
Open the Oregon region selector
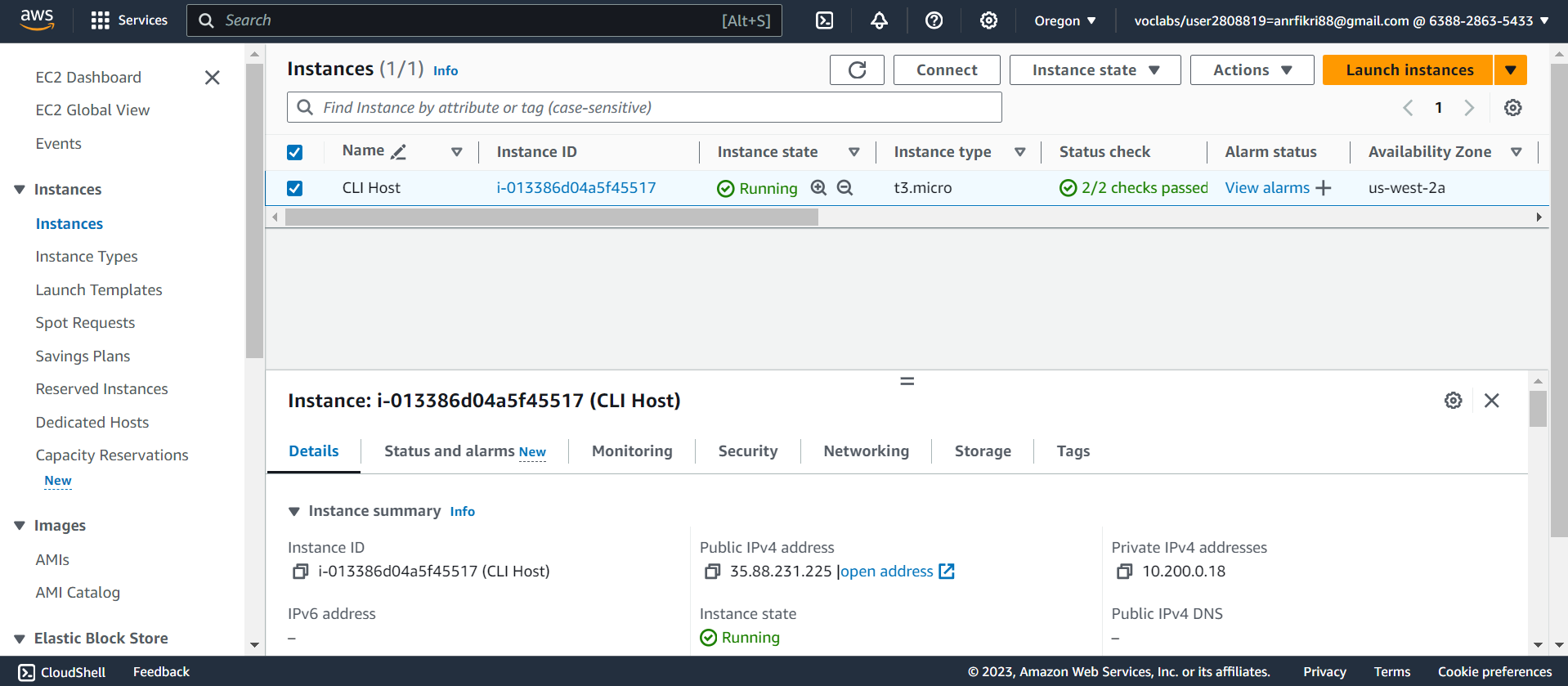1064,20
